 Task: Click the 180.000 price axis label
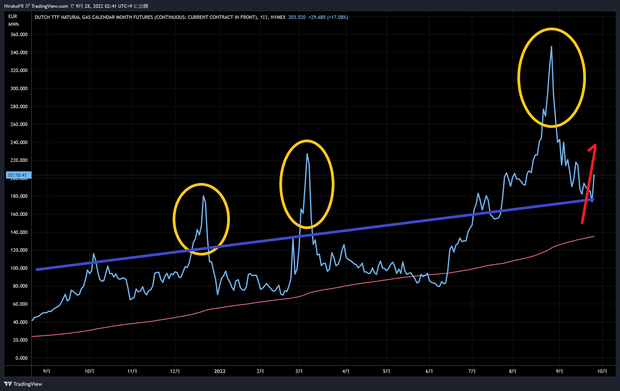coord(19,196)
